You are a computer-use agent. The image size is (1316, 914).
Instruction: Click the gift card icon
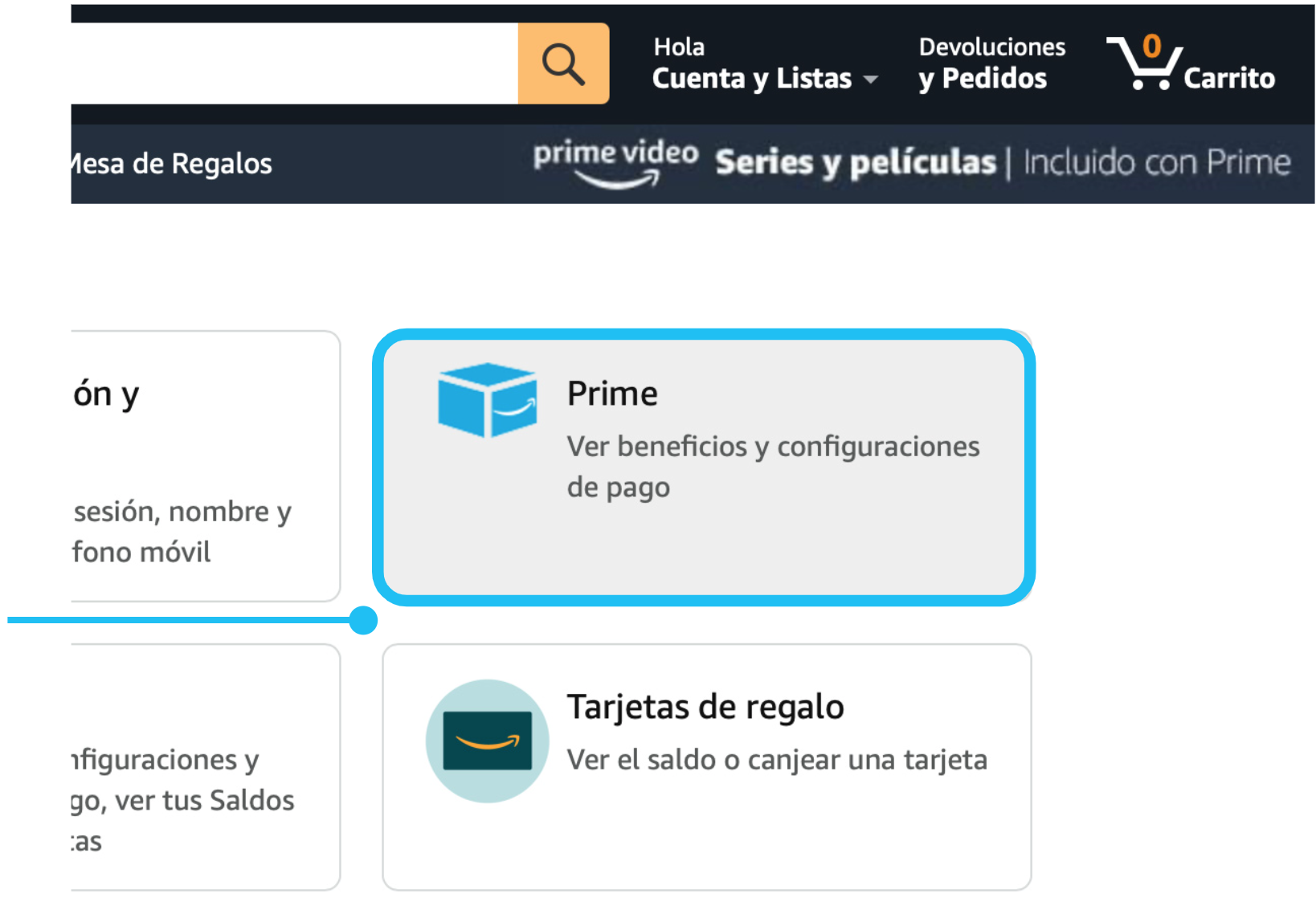coord(488,741)
